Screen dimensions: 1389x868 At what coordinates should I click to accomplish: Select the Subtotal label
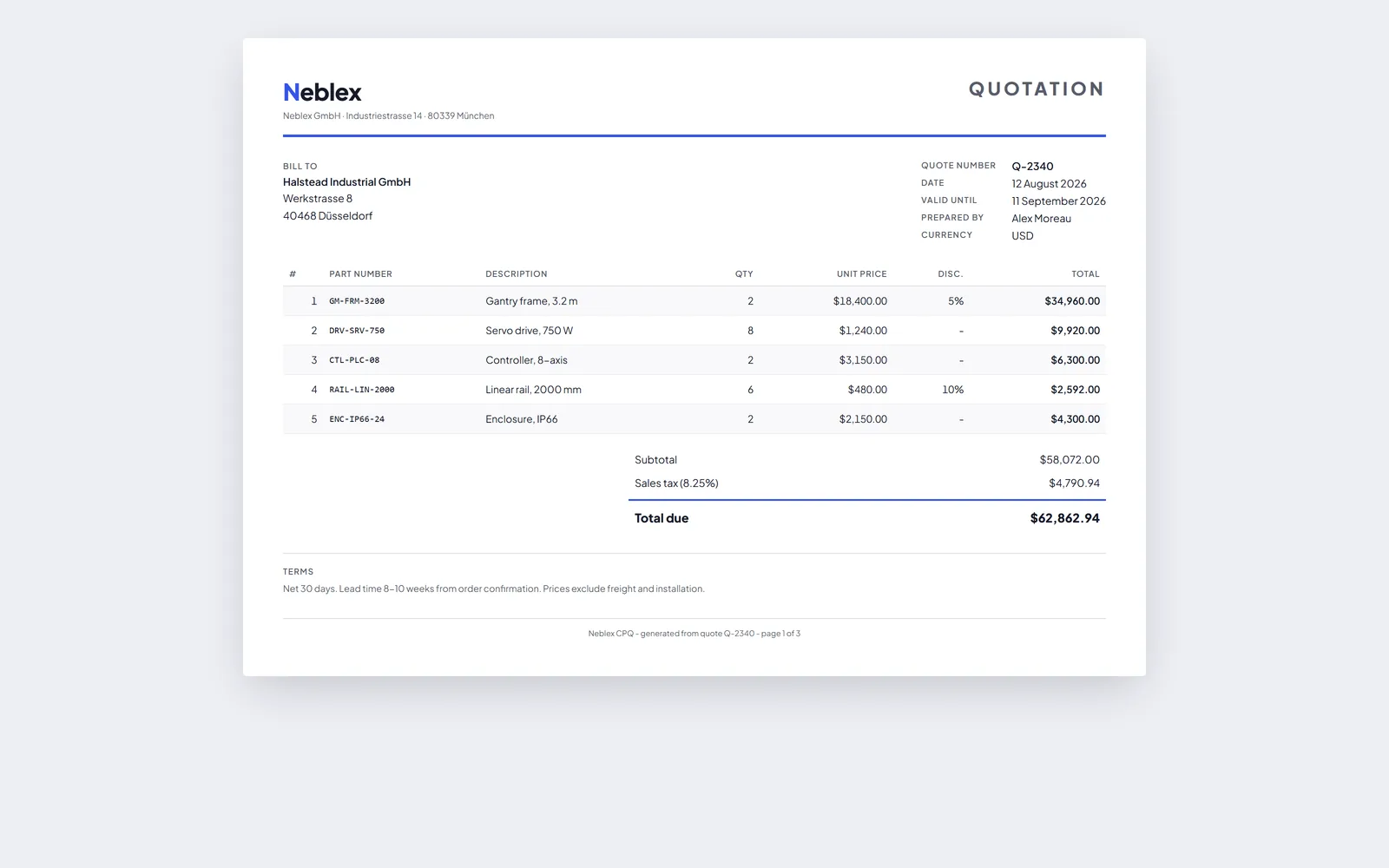(655, 460)
